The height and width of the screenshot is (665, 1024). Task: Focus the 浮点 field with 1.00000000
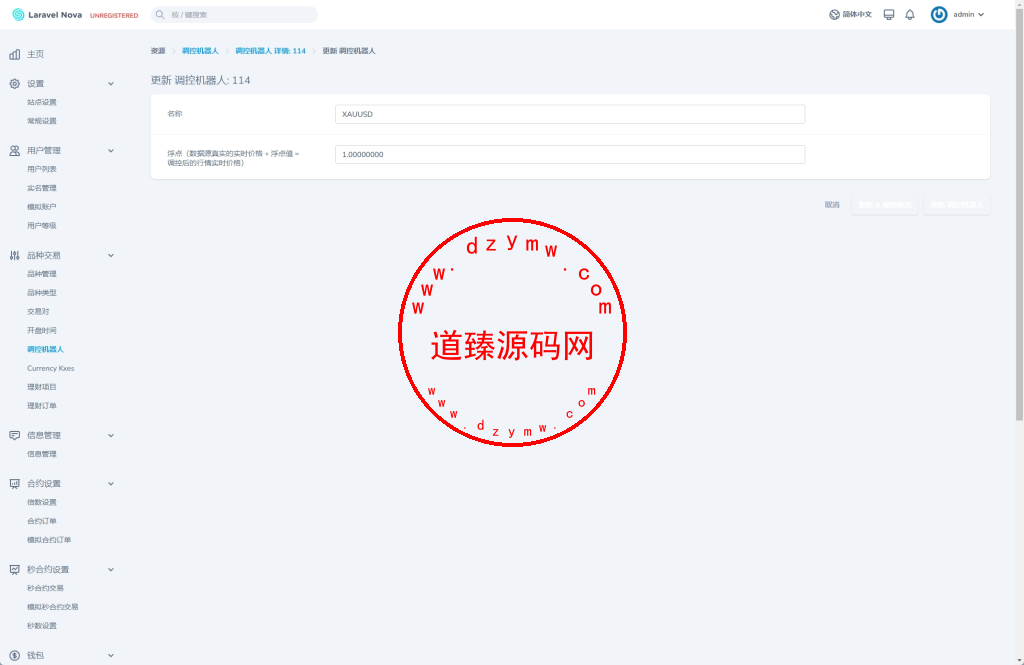point(569,155)
